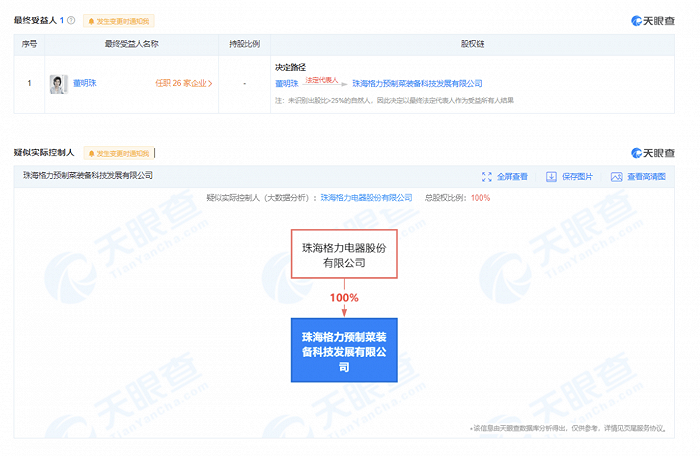Click the 全屏查看 label
The width and height of the screenshot is (700, 456).
point(512,177)
